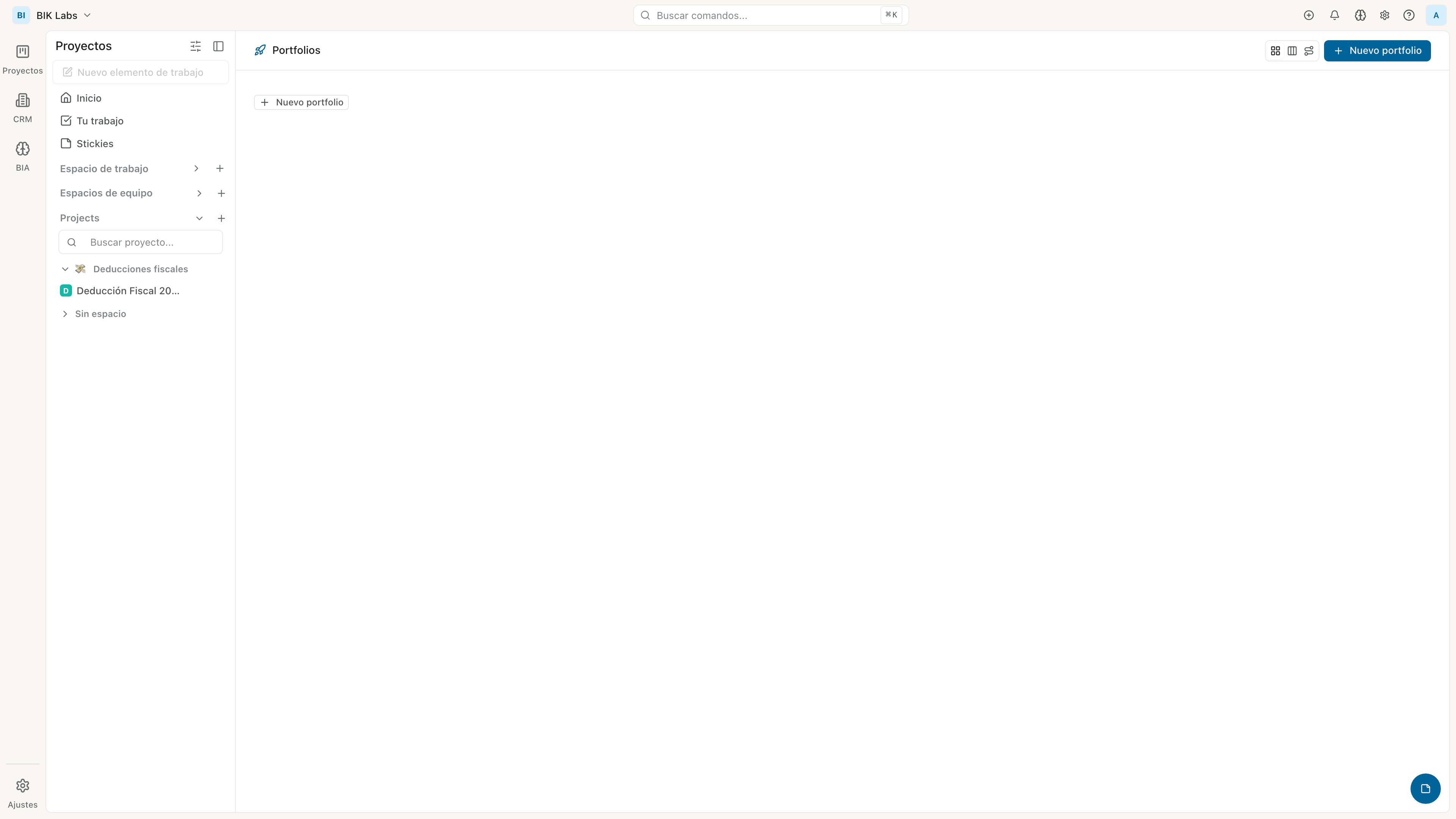The image size is (1456, 819).
Task: Open the Deducción Fiscal project
Action: 128,290
